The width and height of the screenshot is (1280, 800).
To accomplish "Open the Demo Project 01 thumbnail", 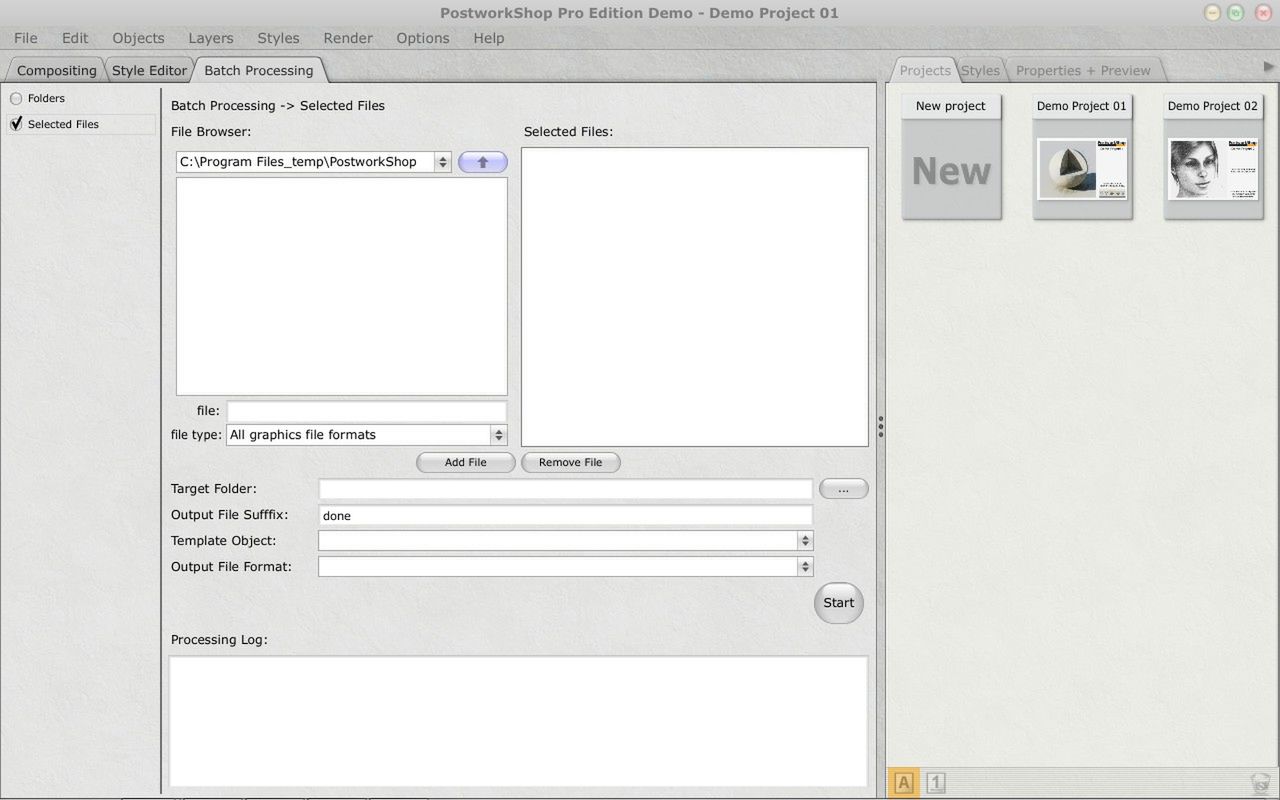I will [1082, 158].
